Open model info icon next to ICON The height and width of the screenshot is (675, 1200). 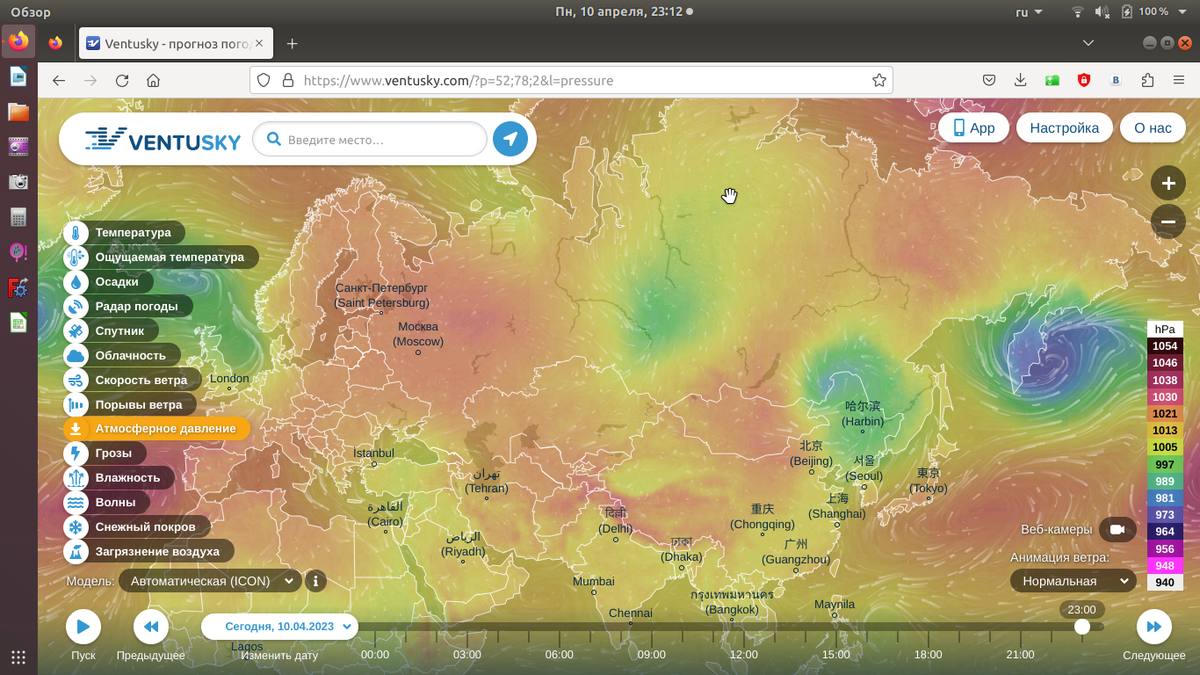pyautogui.click(x=315, y=580)
